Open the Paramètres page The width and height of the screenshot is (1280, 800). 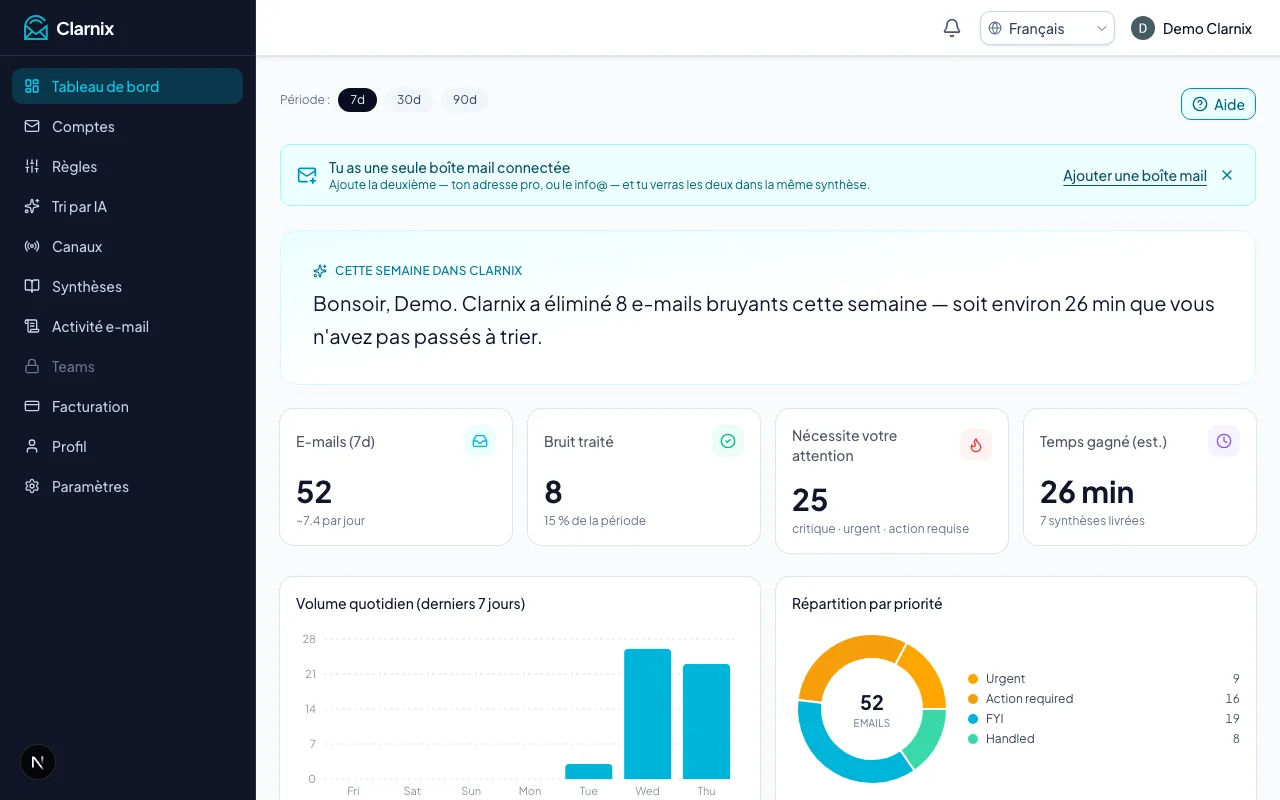click(x=127, y=486)
